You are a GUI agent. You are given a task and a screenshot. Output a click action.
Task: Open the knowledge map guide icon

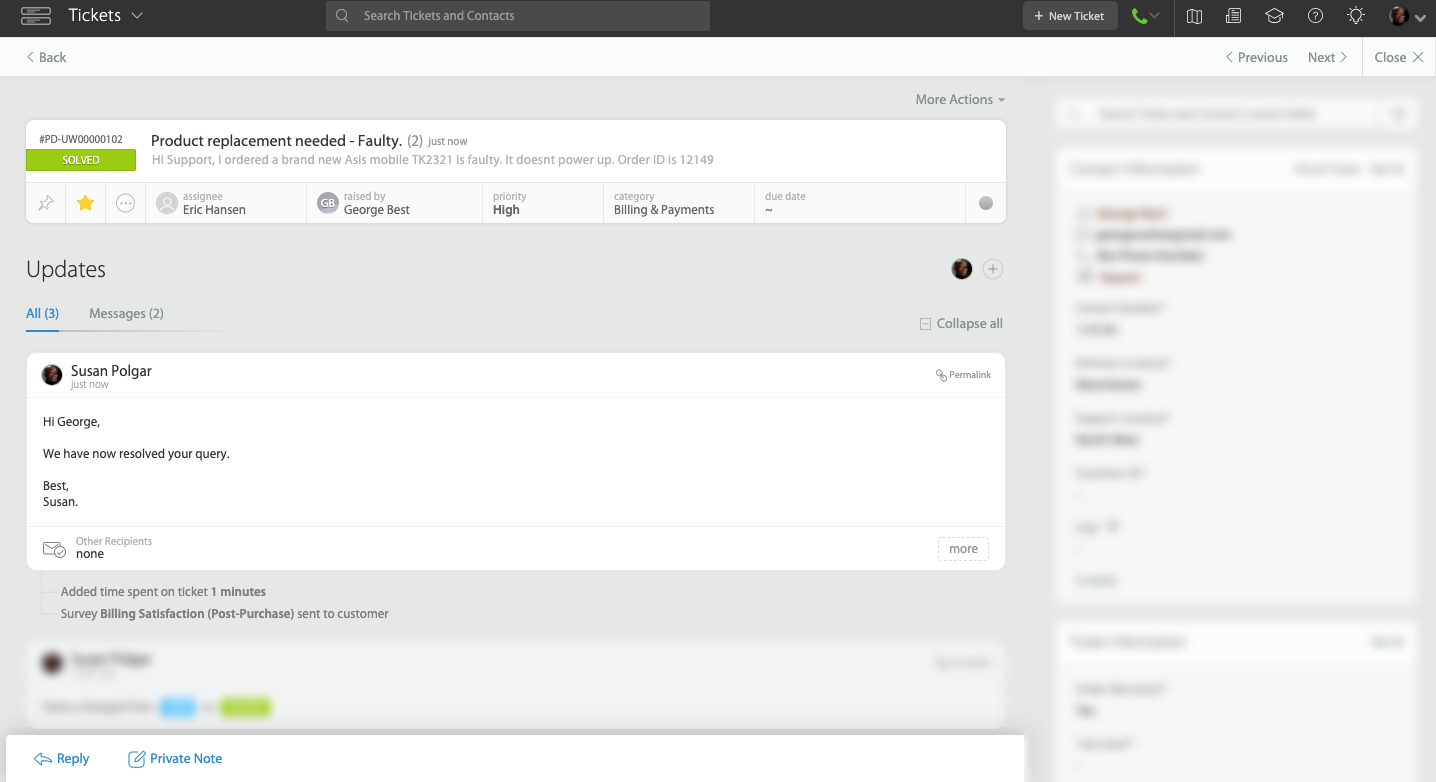tap(1193, 16)
